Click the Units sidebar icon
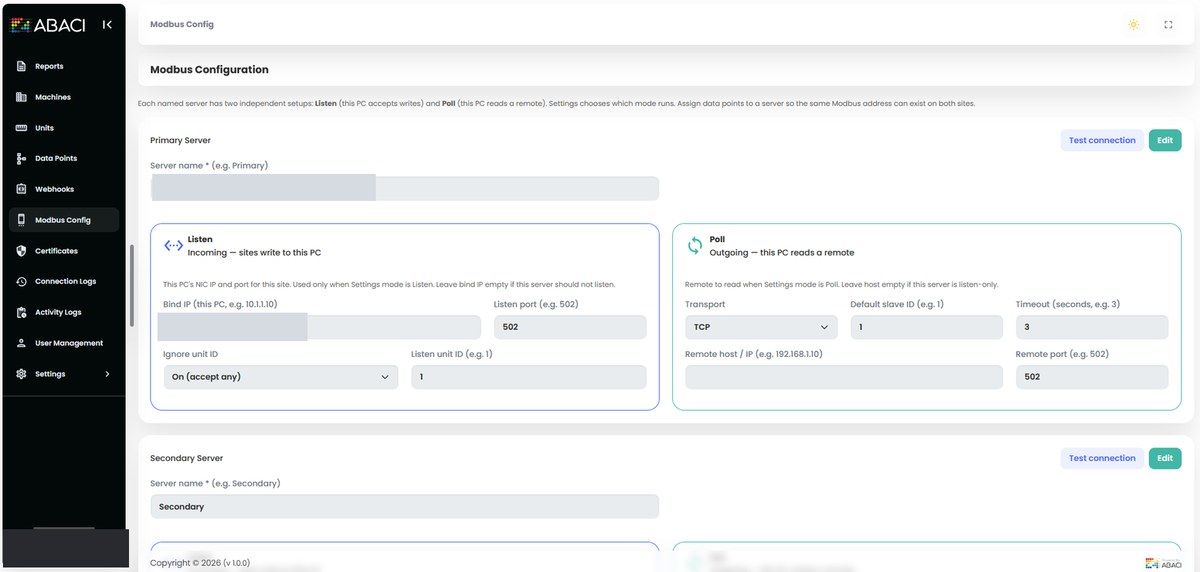This screenshot has width=1200, height=572. pyautogui.click(x=22, y=128)
